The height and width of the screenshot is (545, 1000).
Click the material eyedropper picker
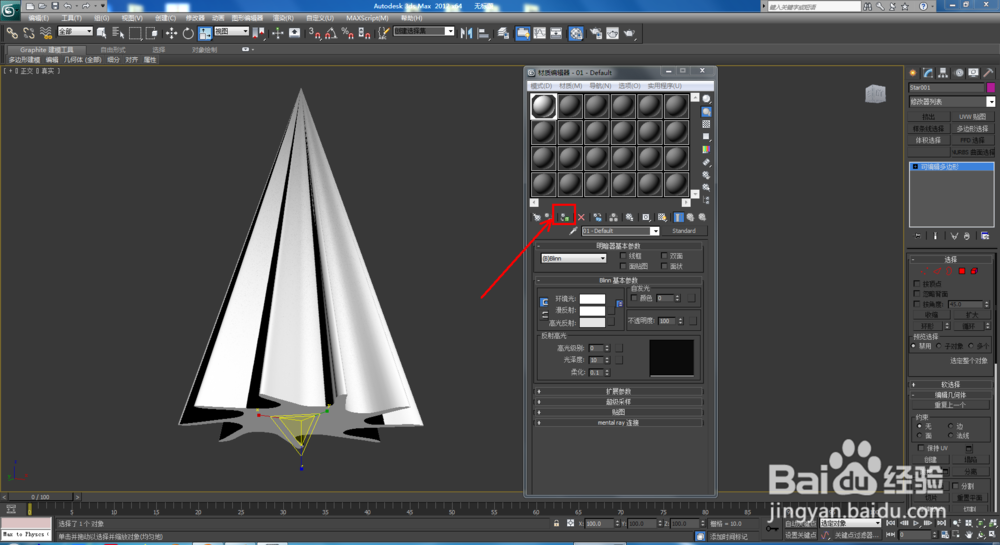573,231
